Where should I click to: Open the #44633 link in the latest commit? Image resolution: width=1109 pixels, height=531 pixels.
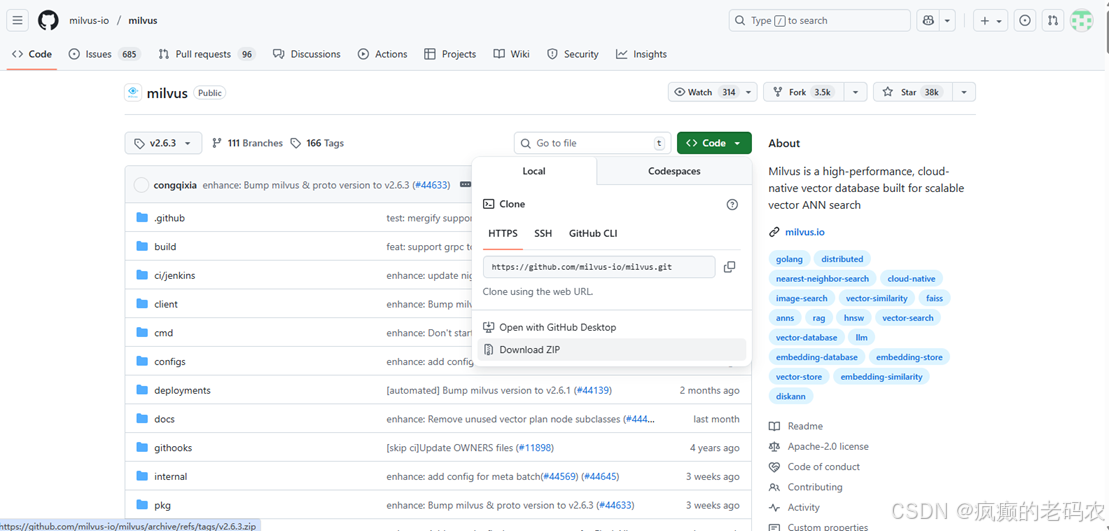431,185
